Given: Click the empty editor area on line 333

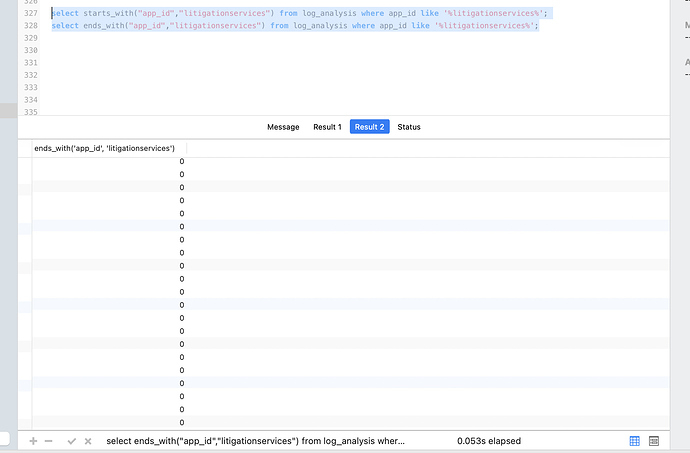Looking at the screenshot, I should pos(300,87).
